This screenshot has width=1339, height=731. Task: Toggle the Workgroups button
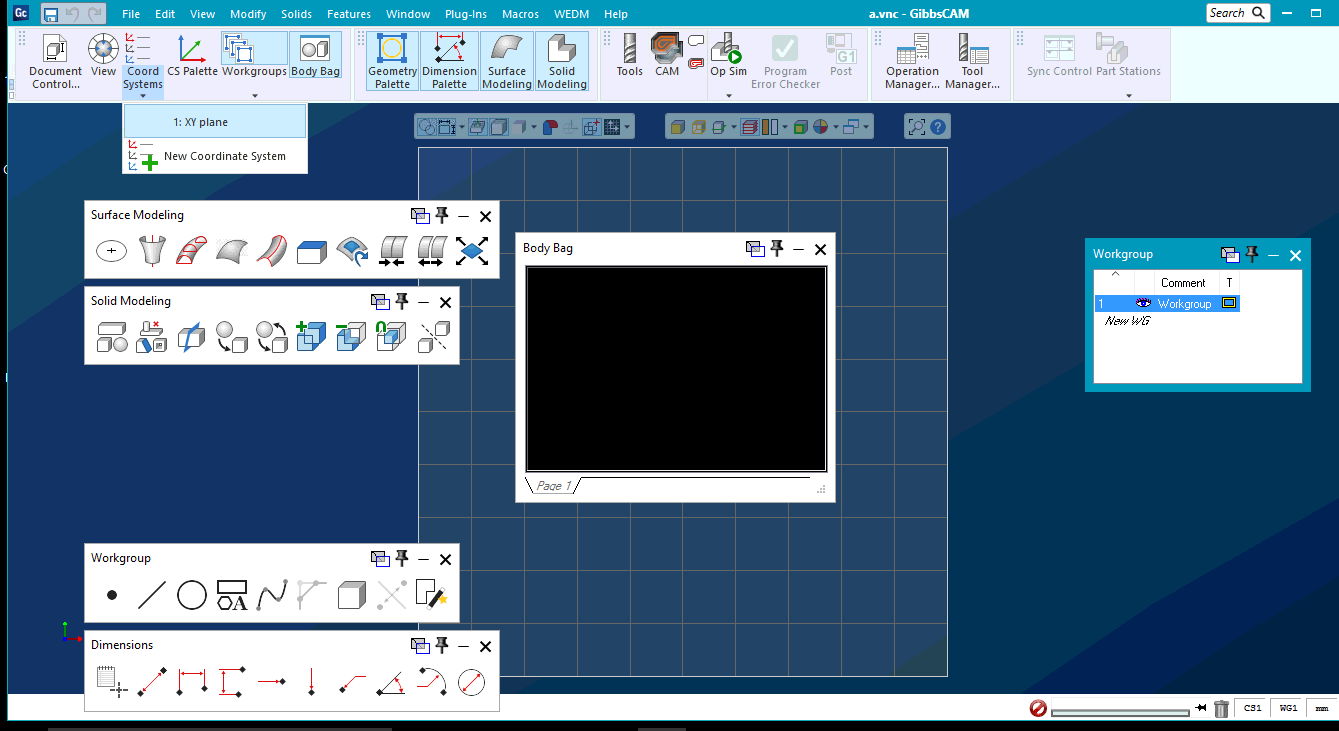click(254, 55)
